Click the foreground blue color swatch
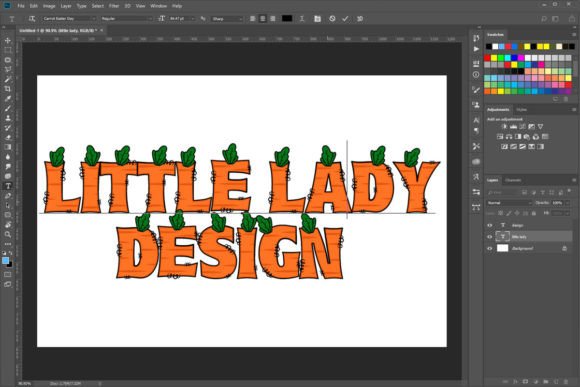This screenshot has height=387, width=580. pos(6,261)
